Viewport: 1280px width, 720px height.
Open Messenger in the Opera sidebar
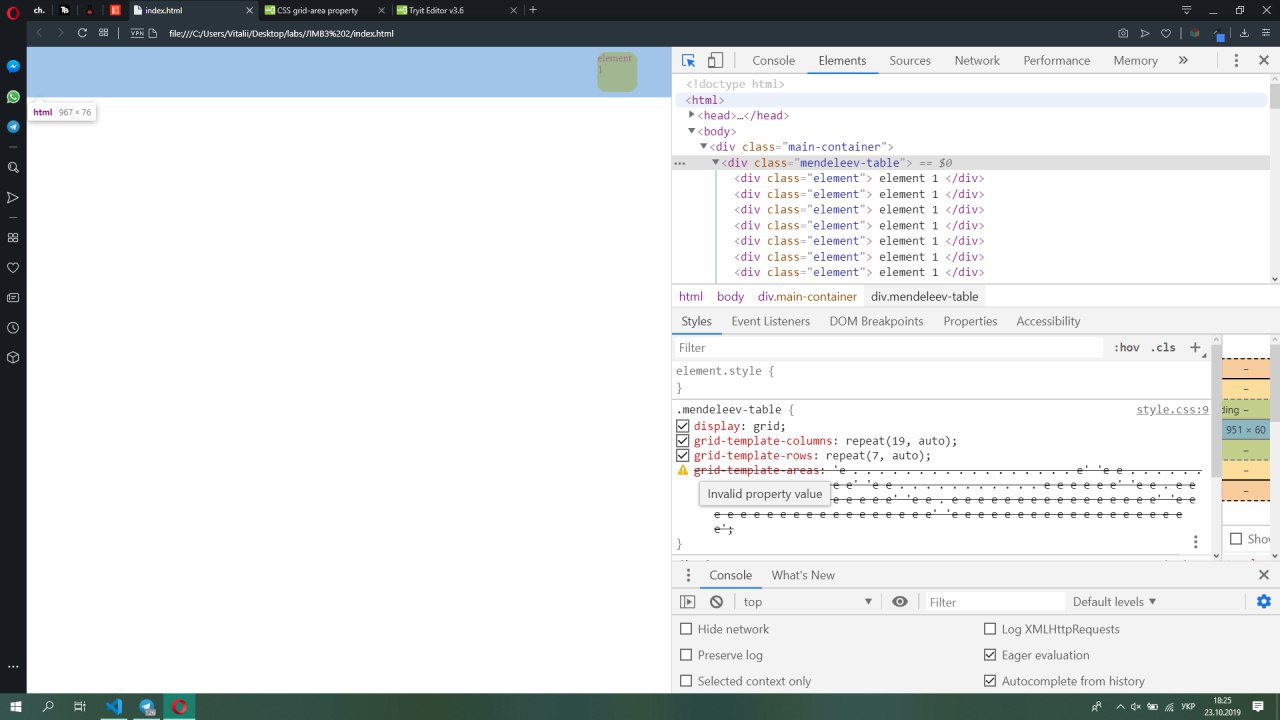coord(13,66)
